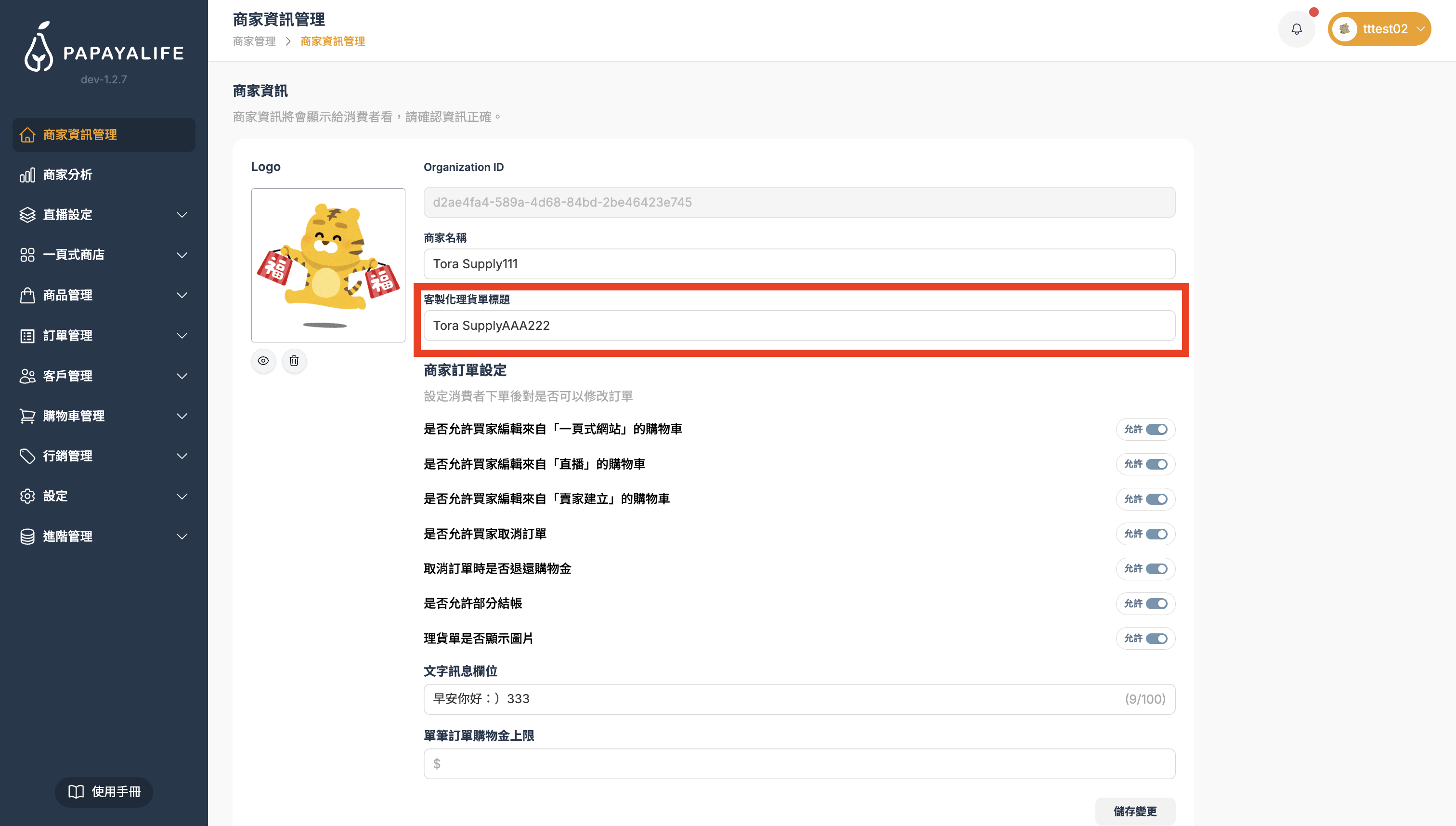Open the 使用手冊 manual button

[104, 791]
